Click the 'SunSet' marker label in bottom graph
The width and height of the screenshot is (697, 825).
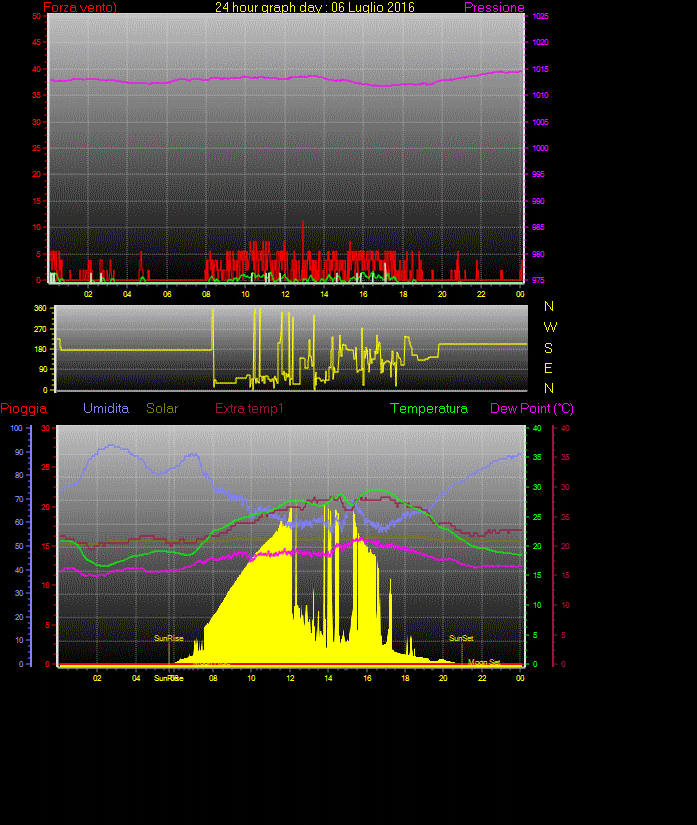coord(461,638)
